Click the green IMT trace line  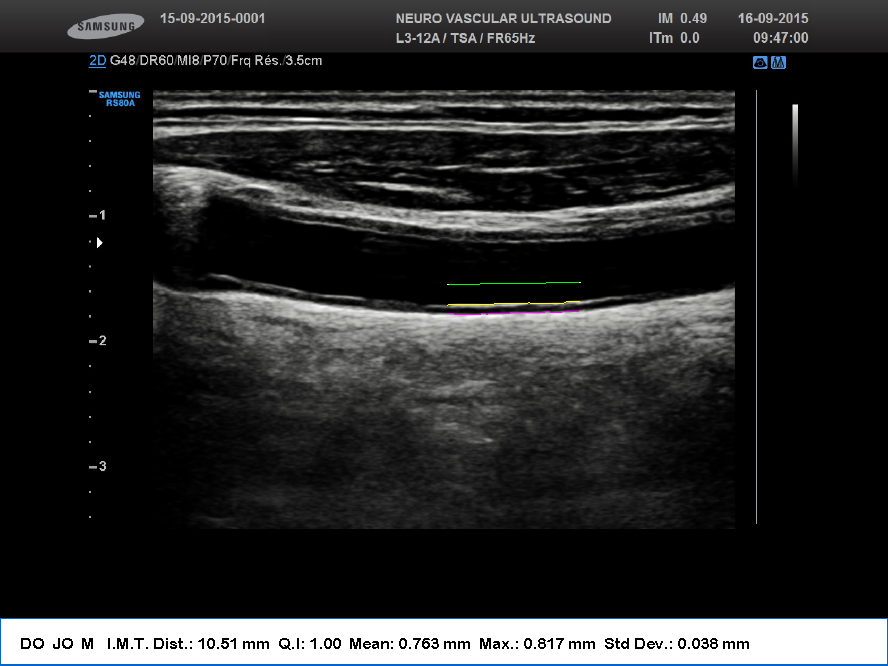click(513, 283)
